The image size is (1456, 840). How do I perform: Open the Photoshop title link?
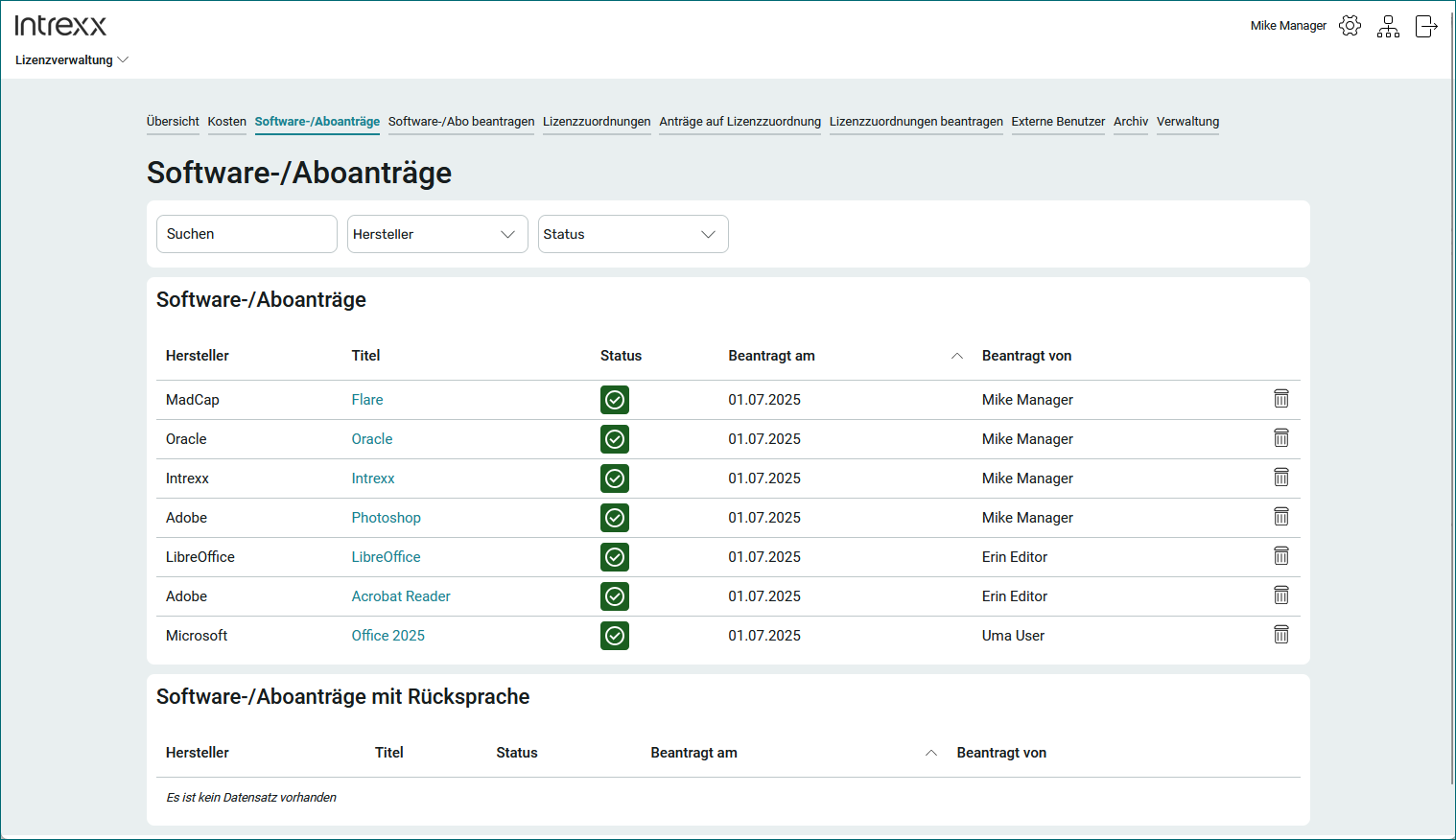(386, 518)
